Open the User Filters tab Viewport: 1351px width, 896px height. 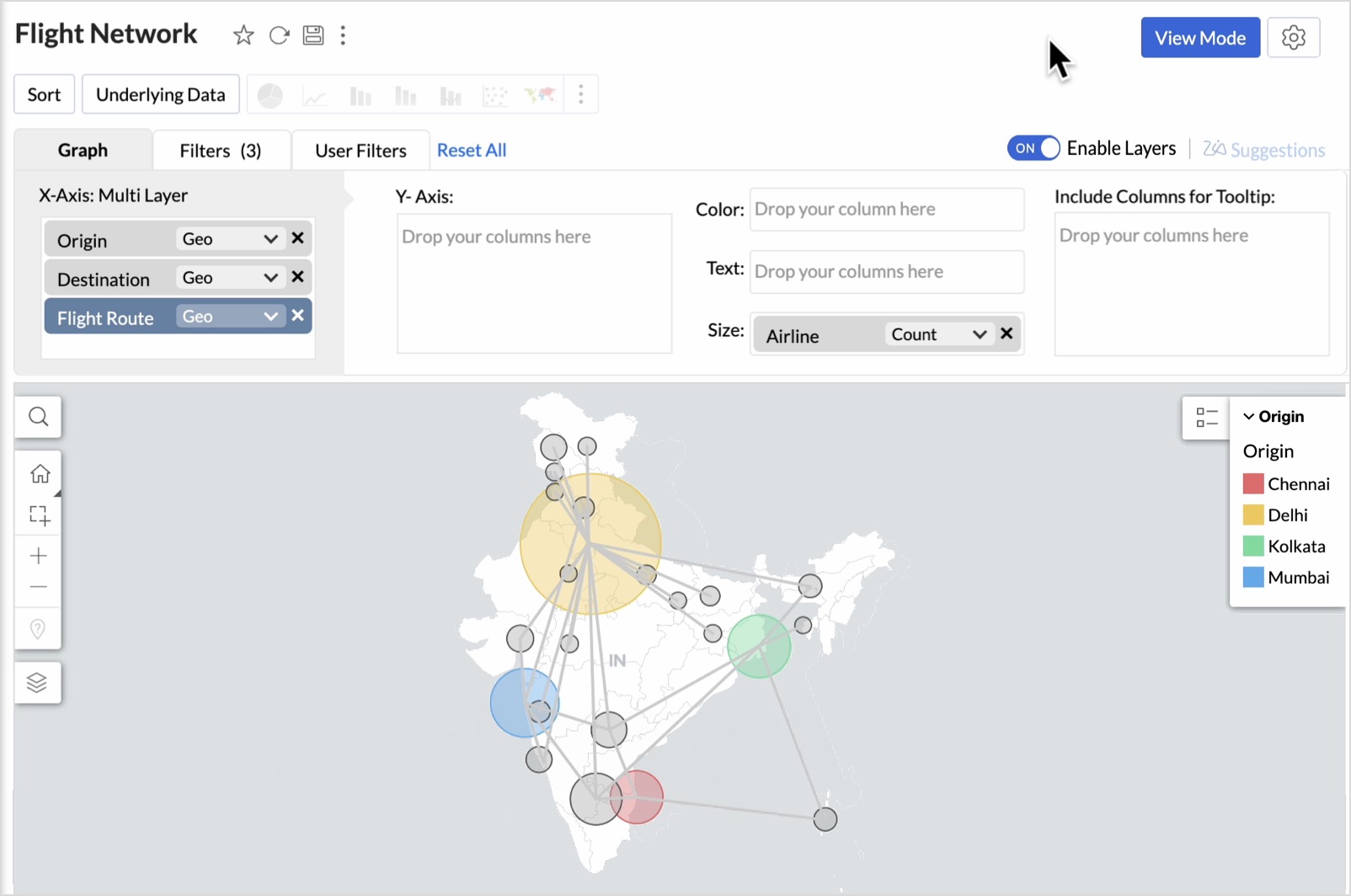360,151
